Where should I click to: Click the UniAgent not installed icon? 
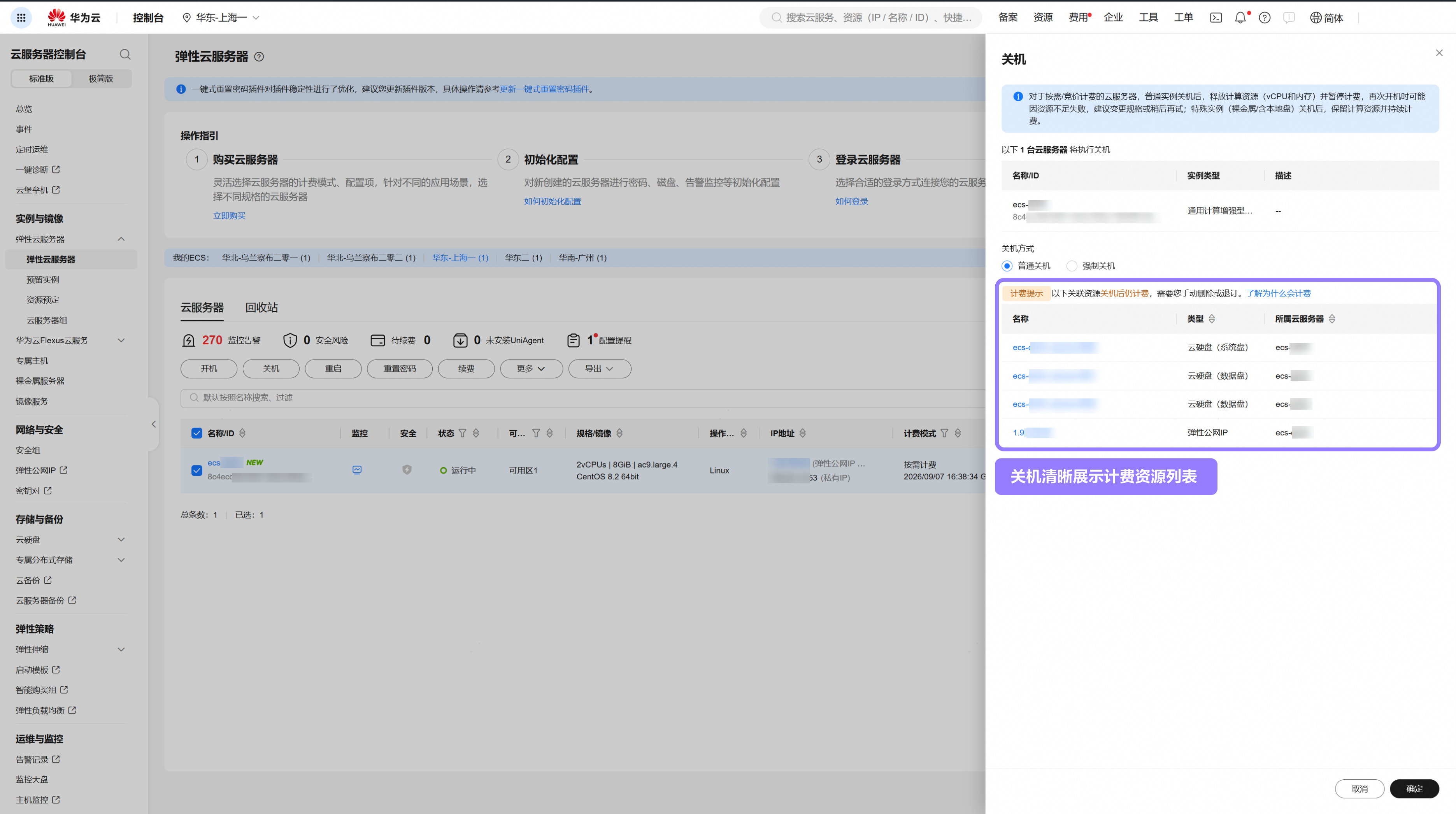click(460, 340)
